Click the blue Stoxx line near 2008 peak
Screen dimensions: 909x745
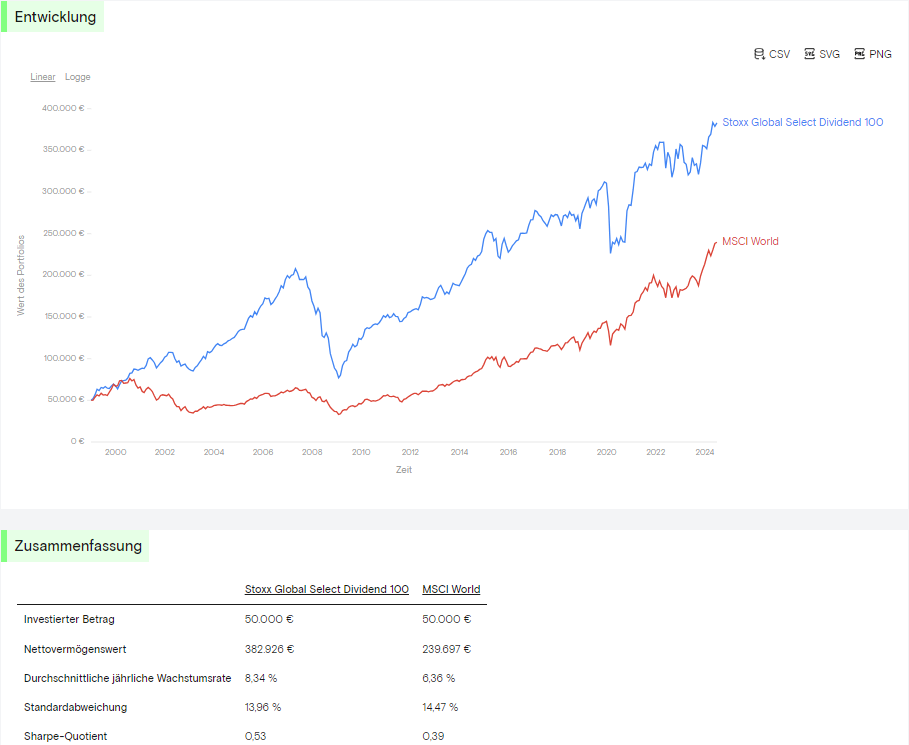pos(296,270)
